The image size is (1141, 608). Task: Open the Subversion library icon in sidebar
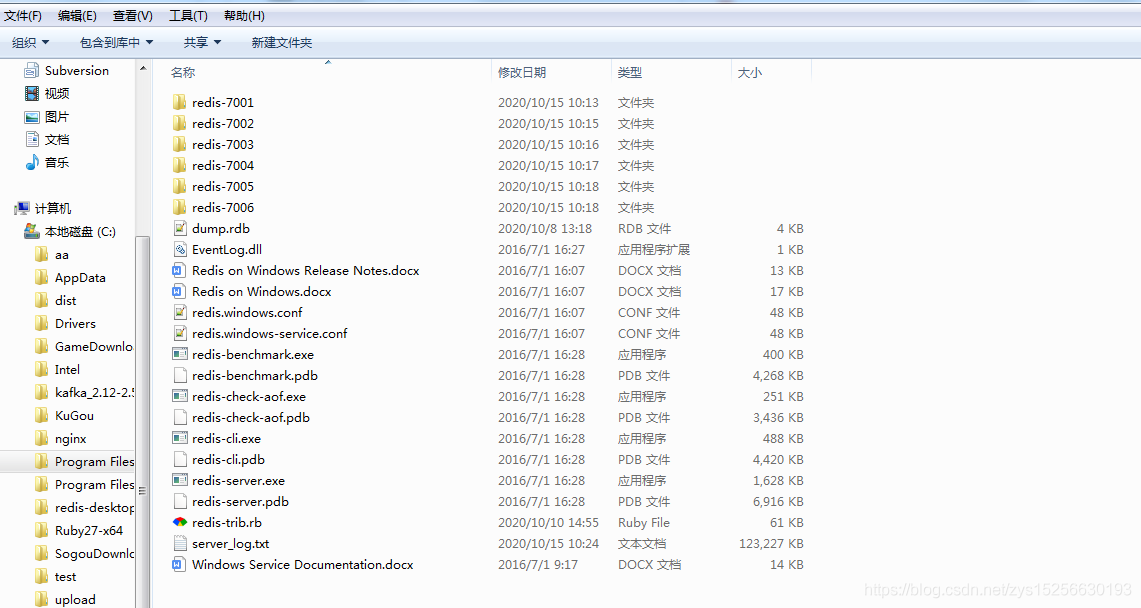(x=31, y=71)
